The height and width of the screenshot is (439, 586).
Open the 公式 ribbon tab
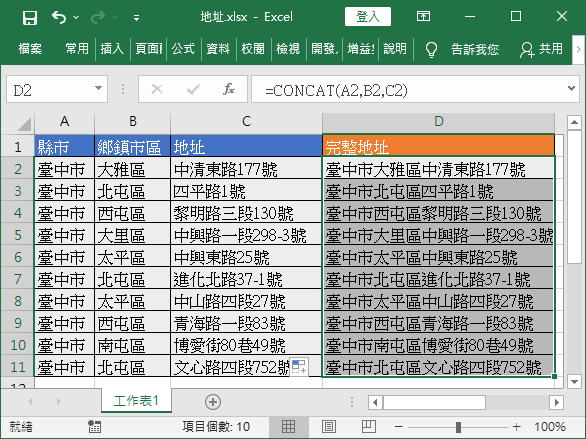click(x=183, y=49)
